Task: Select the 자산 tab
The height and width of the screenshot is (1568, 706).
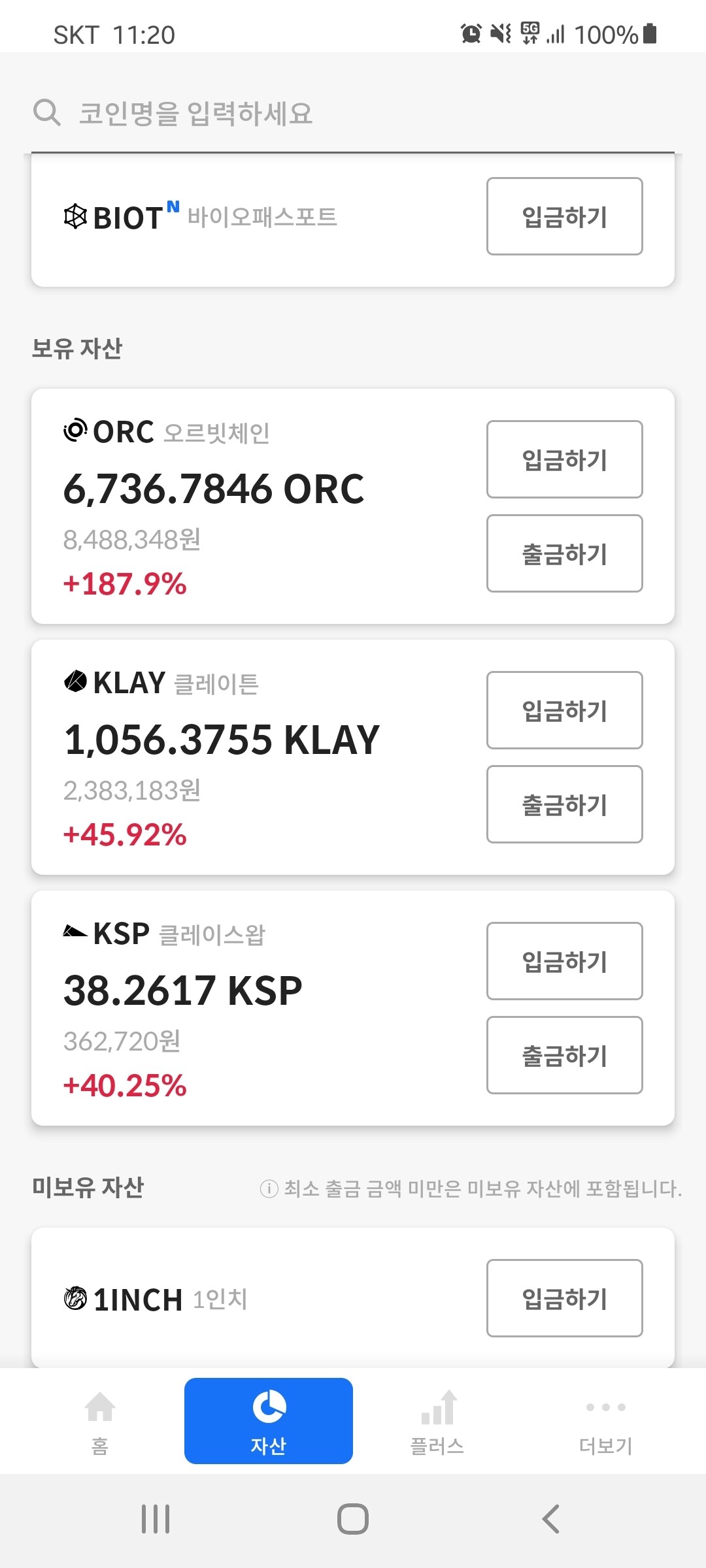Action: tap(269, 1421)
